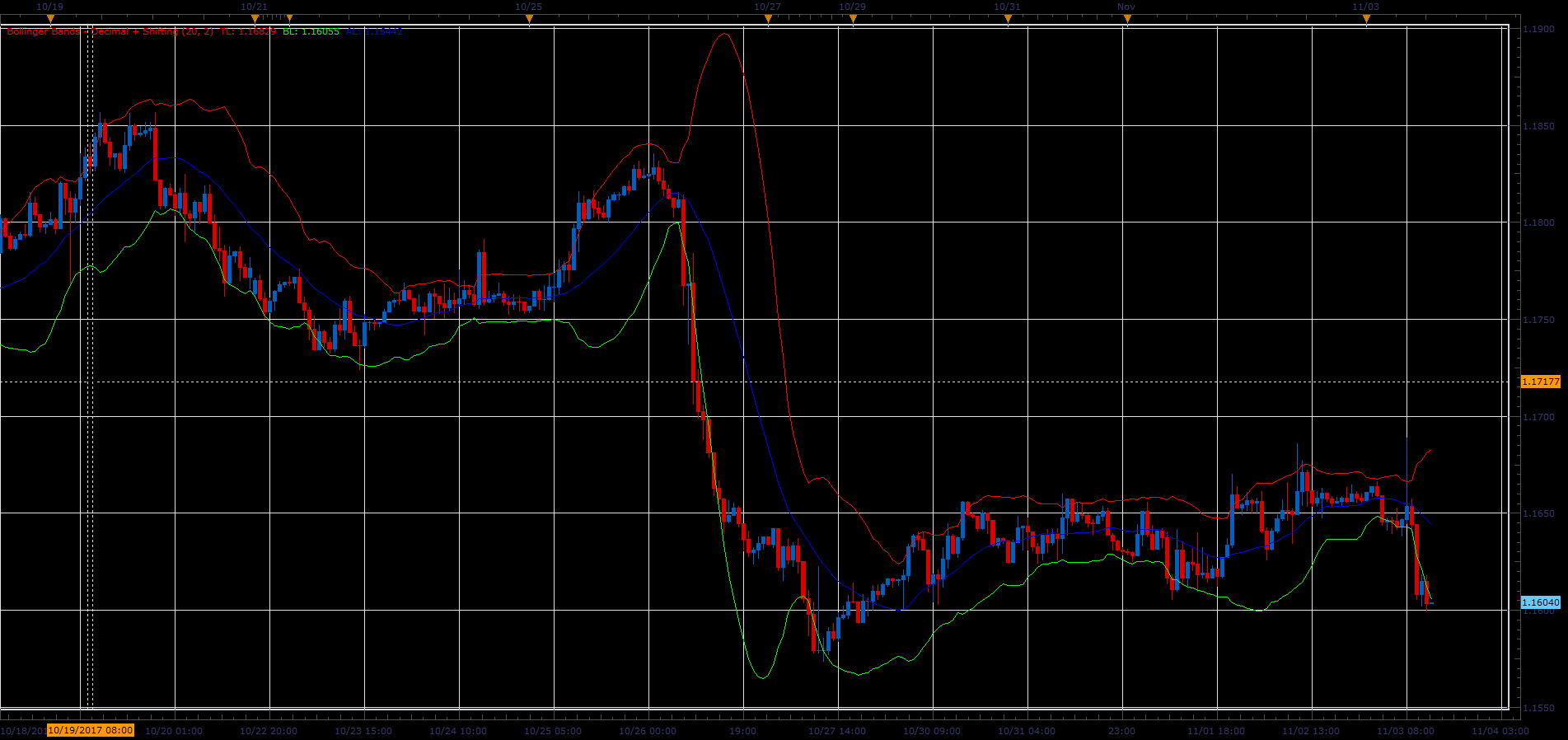Click the 10/24 10:00 time axis label

click(x=458, y=731)
